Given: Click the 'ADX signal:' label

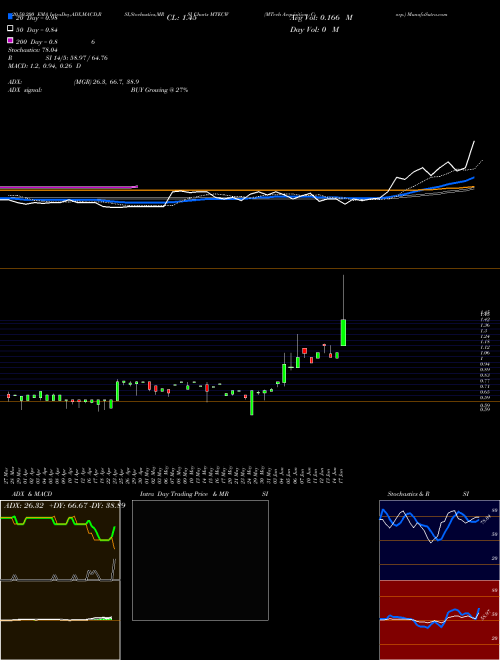Looking at the screenshot, I should 24,90.
